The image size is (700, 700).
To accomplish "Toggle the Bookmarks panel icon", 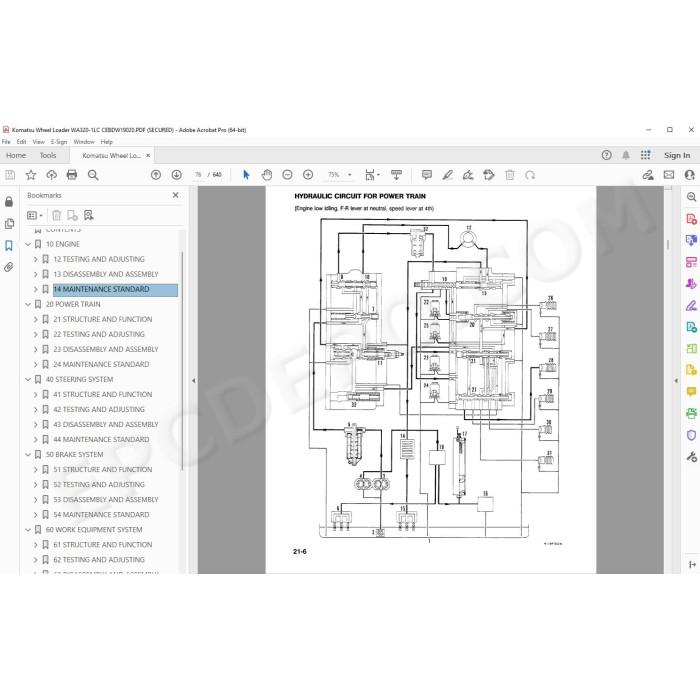I will click(x=8, y=245).
